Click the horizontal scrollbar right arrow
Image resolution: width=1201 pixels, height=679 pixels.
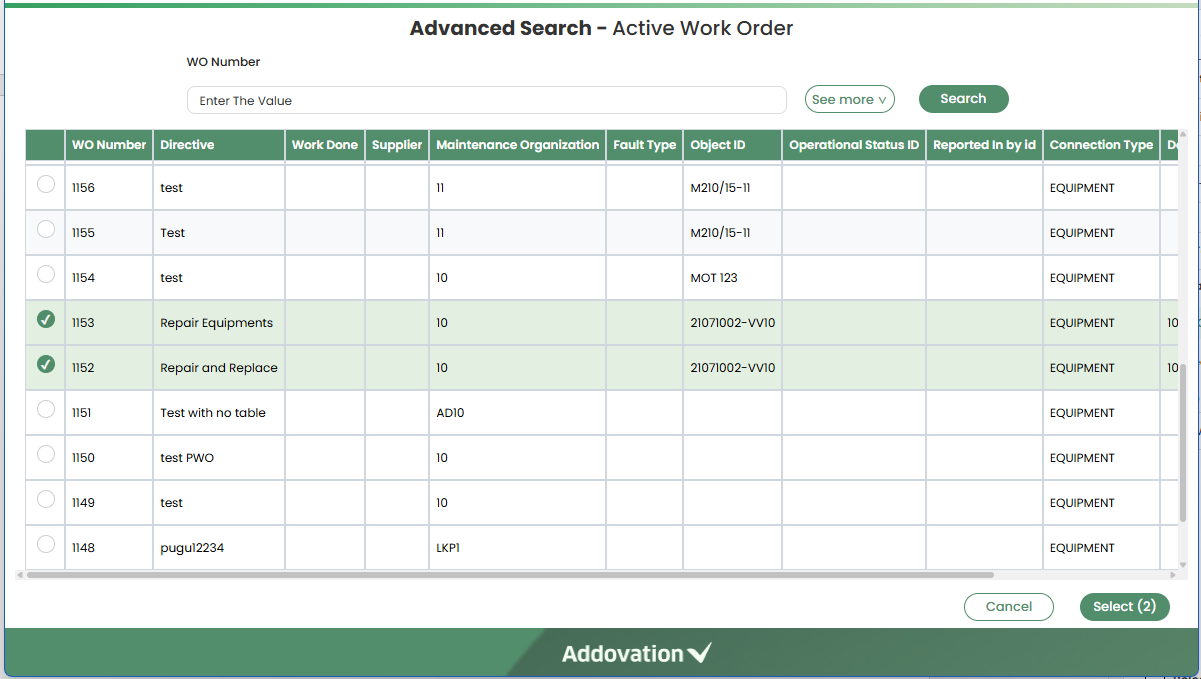[1173, 575]
